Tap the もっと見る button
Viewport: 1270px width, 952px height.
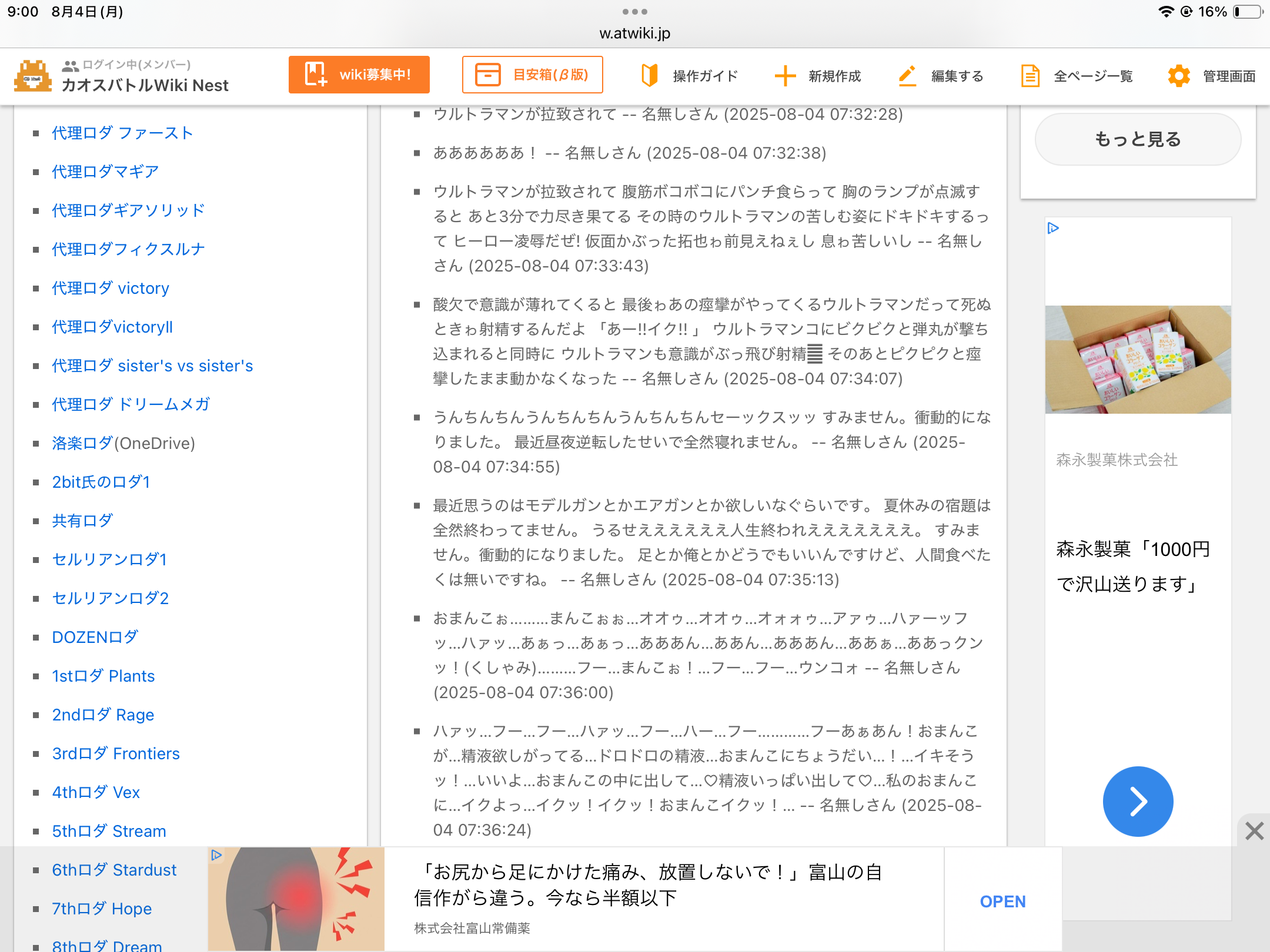click(1138, 139)
